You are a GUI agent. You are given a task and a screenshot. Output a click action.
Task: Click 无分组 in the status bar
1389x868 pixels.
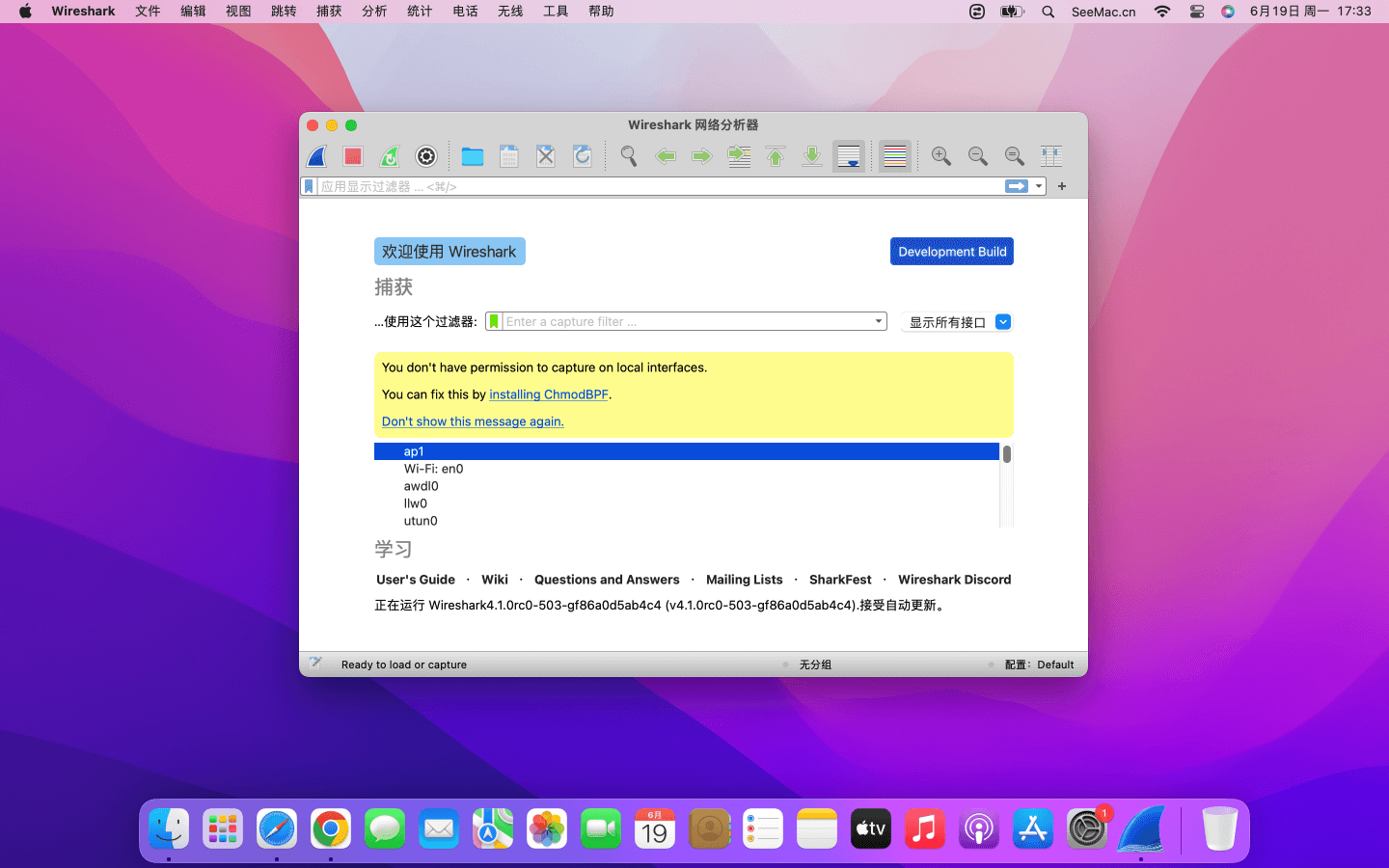(815, 665)
